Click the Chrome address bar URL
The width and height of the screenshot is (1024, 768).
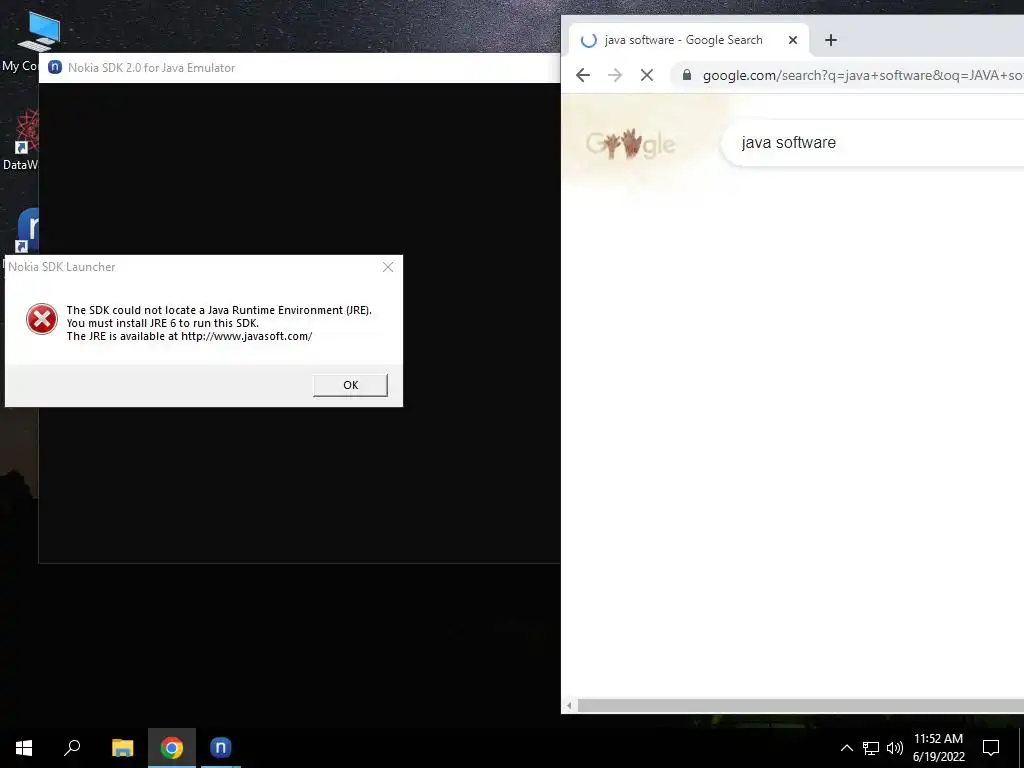pos(863,75)
